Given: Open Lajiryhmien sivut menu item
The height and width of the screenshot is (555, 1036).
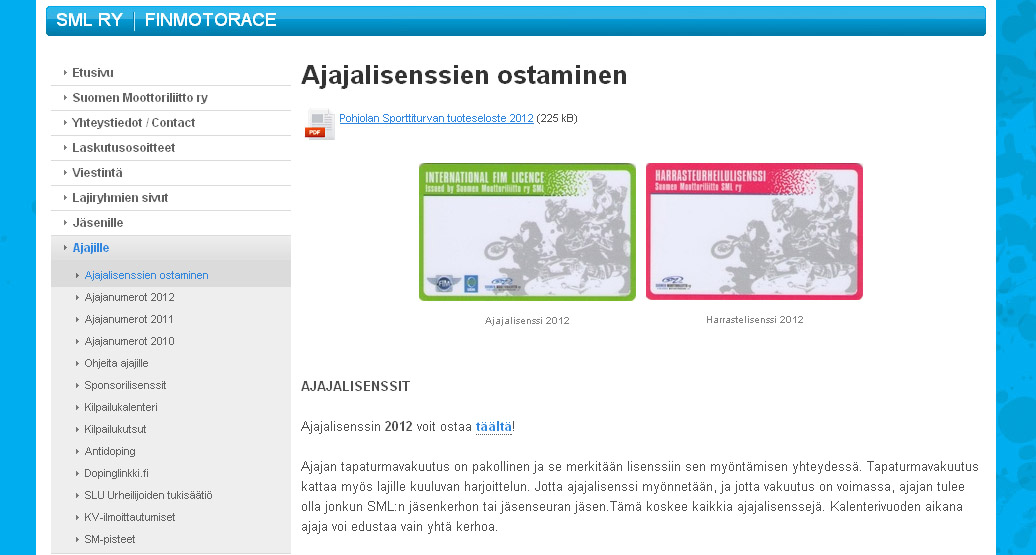Looking at the screenshot, I should [x=120, y=198].
